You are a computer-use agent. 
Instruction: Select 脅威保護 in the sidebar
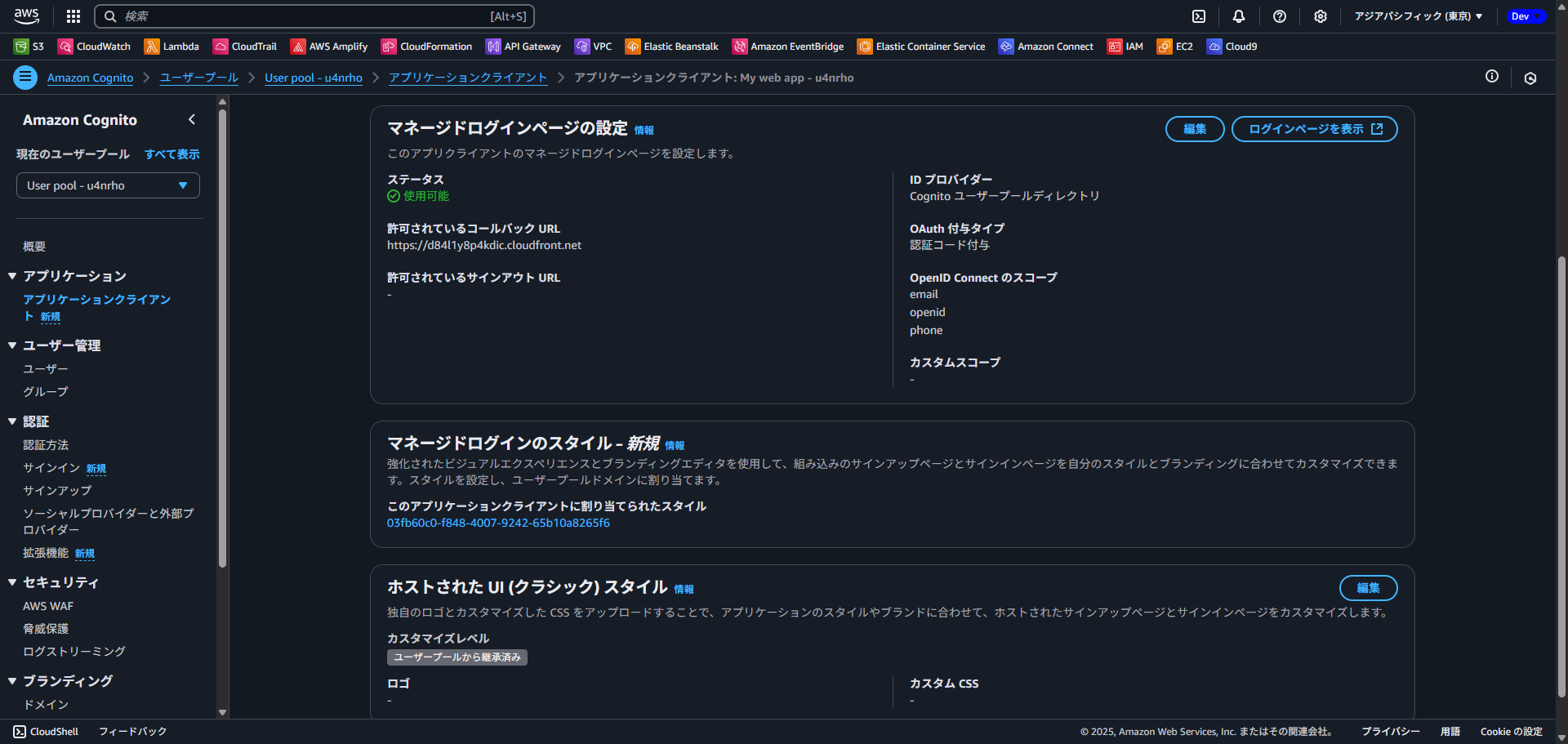click(x=46, y=629)
